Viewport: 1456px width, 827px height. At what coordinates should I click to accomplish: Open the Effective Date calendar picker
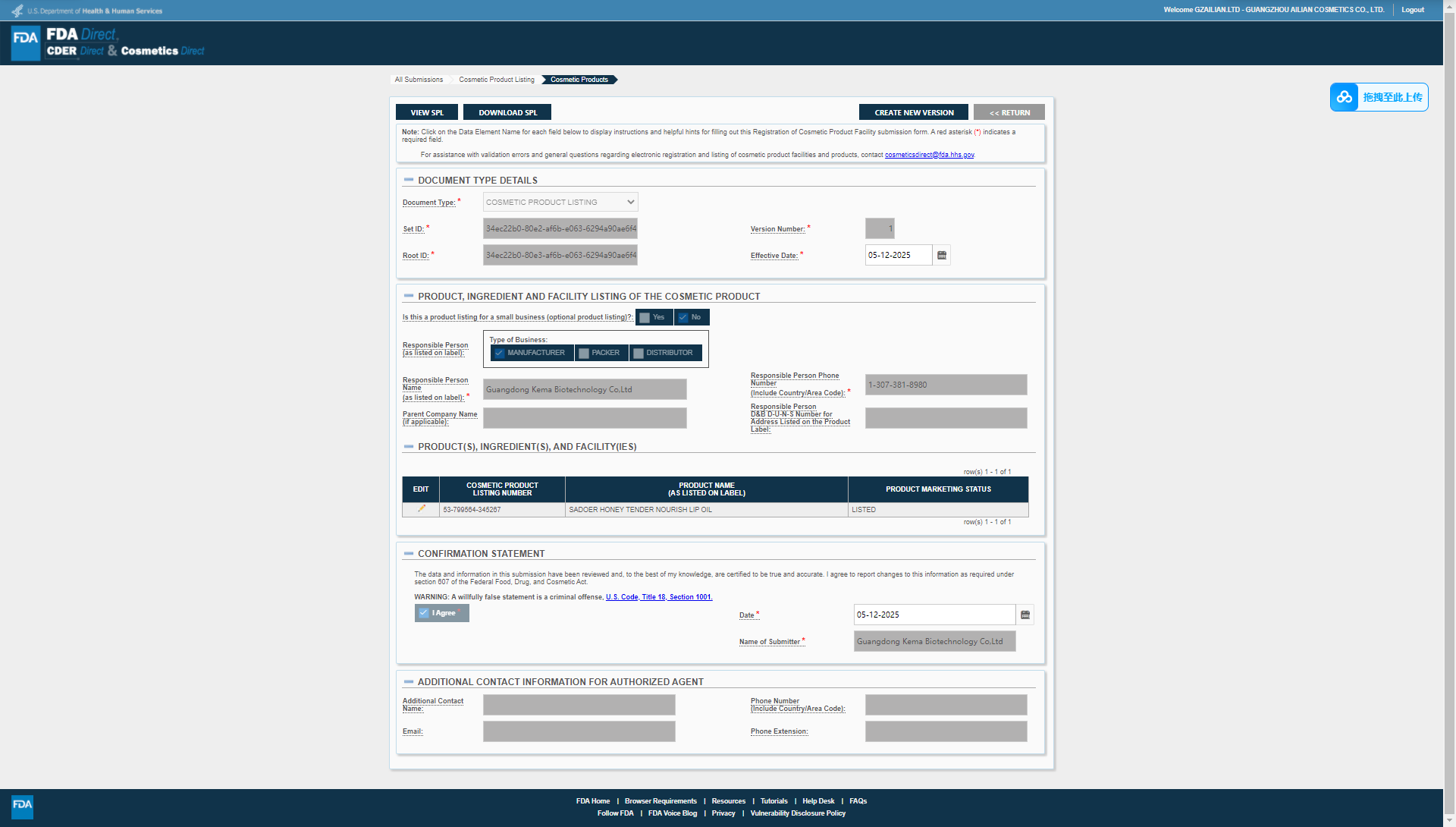942,256
